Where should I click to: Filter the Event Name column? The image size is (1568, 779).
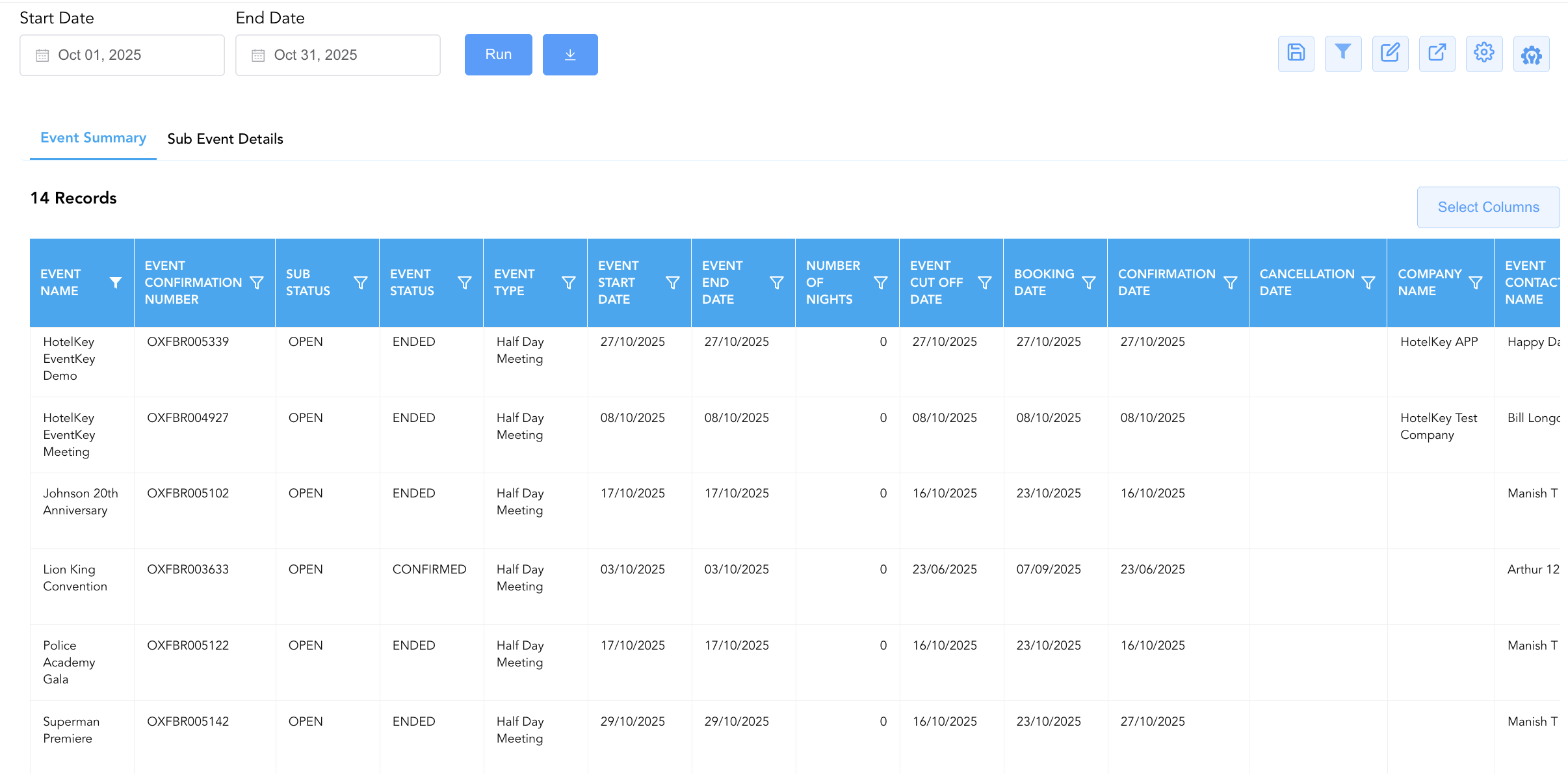[116, 282]
